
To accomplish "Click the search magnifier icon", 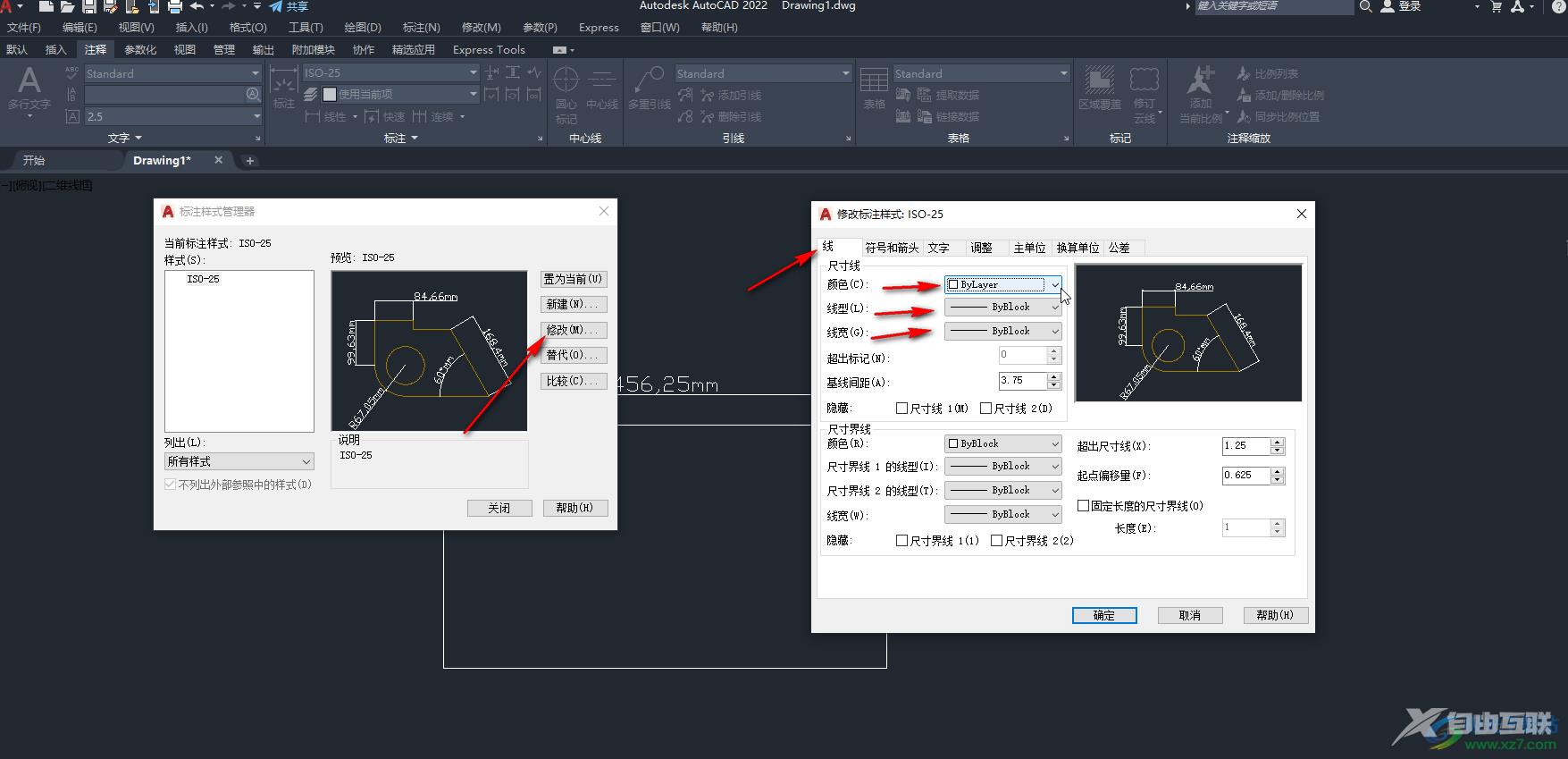I will point(1365,6).
